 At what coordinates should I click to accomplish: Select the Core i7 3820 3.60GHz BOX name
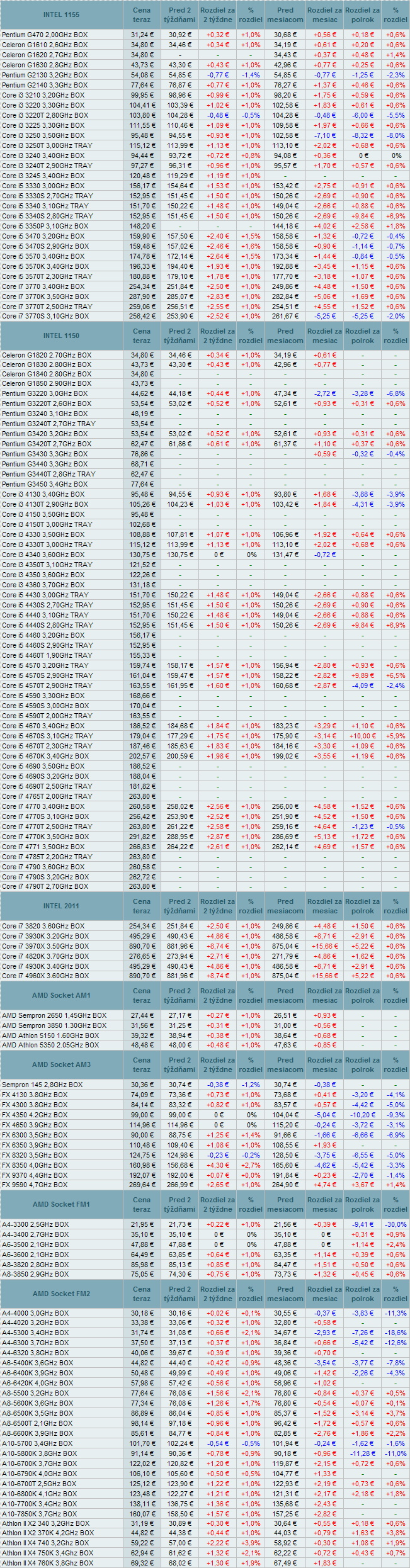pos(43,926)
